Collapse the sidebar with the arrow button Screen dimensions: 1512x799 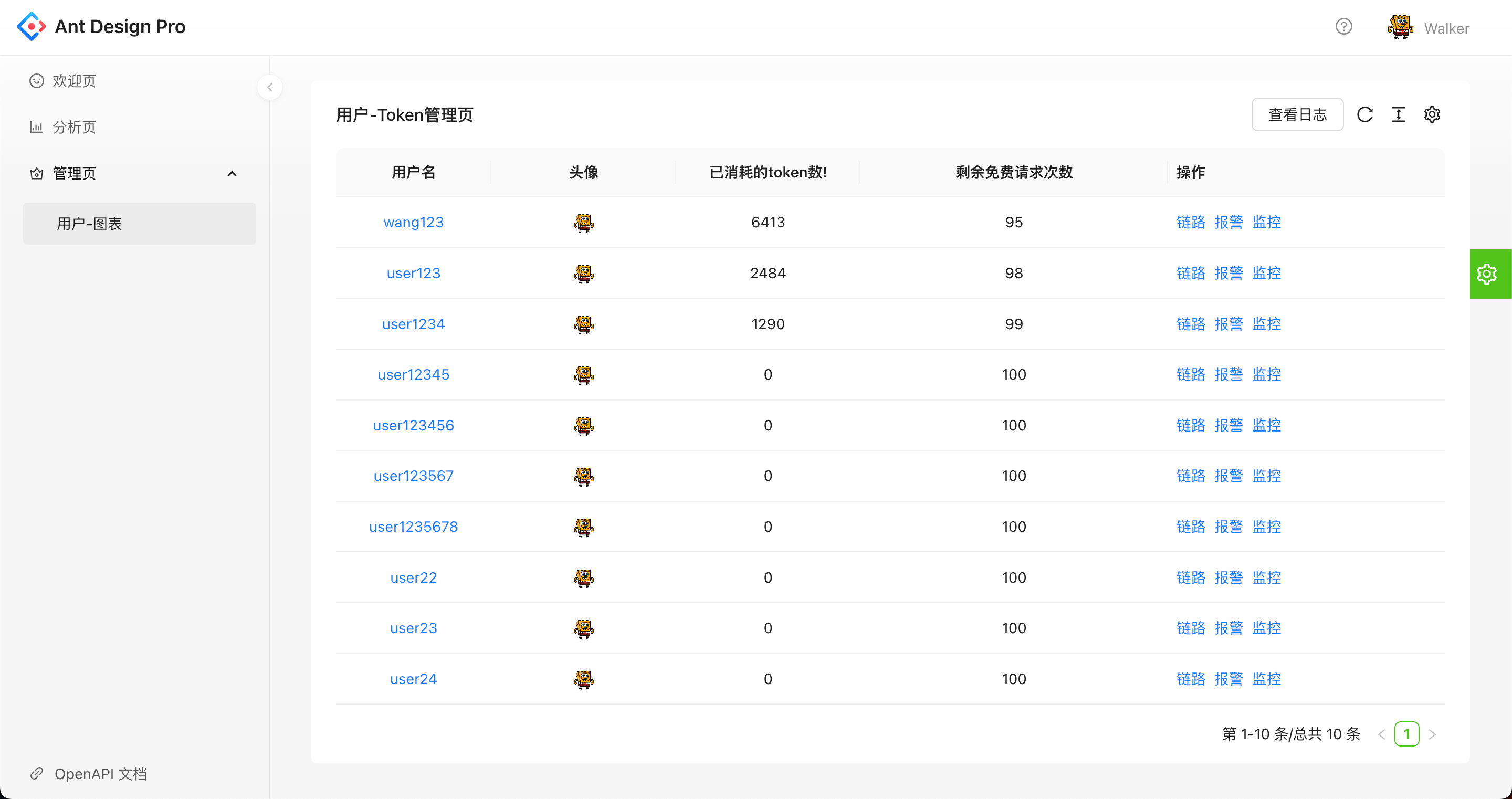pos(269,88)
